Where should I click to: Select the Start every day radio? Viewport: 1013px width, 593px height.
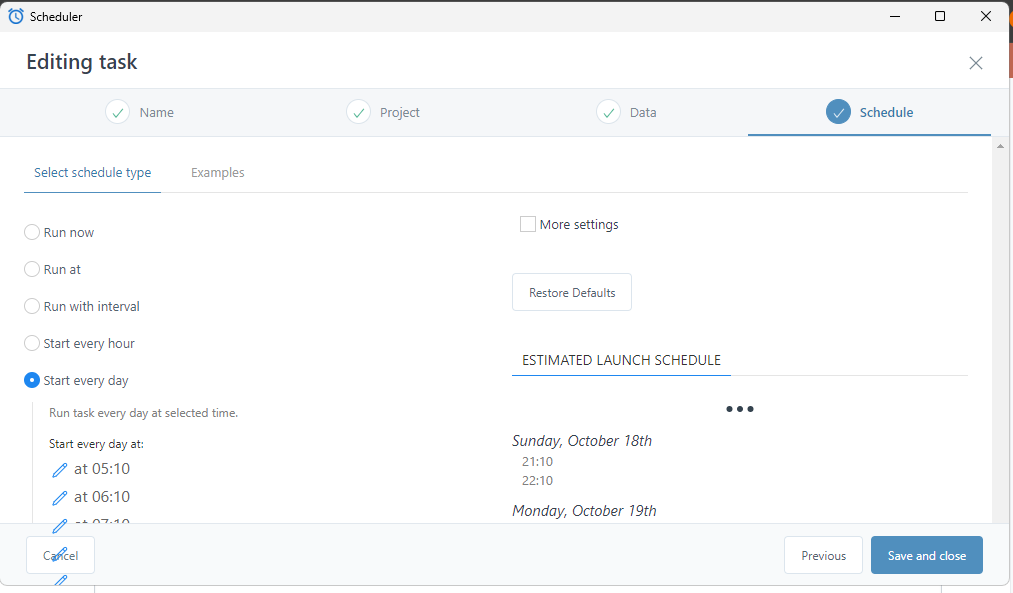tap(32, 380)
